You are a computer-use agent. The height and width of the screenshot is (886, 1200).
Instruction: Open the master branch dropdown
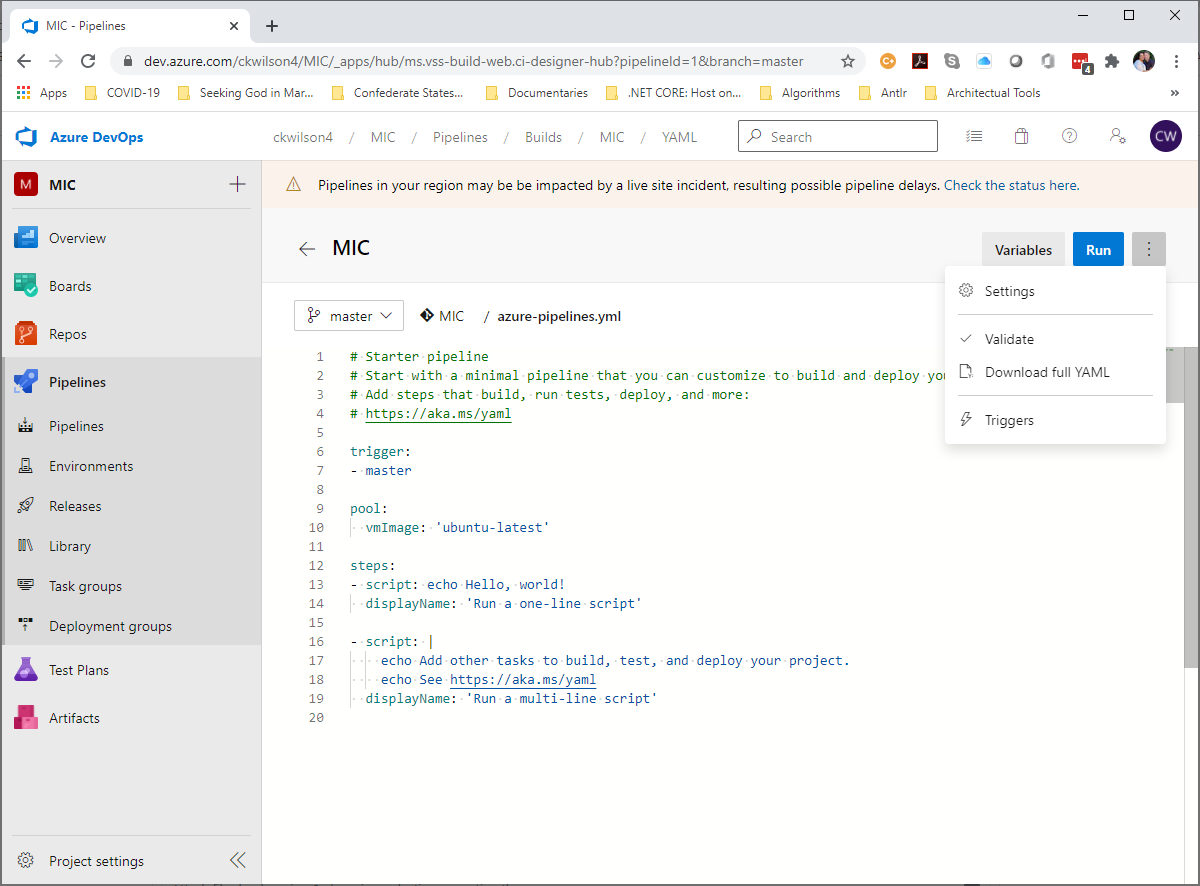pos(348,315)
